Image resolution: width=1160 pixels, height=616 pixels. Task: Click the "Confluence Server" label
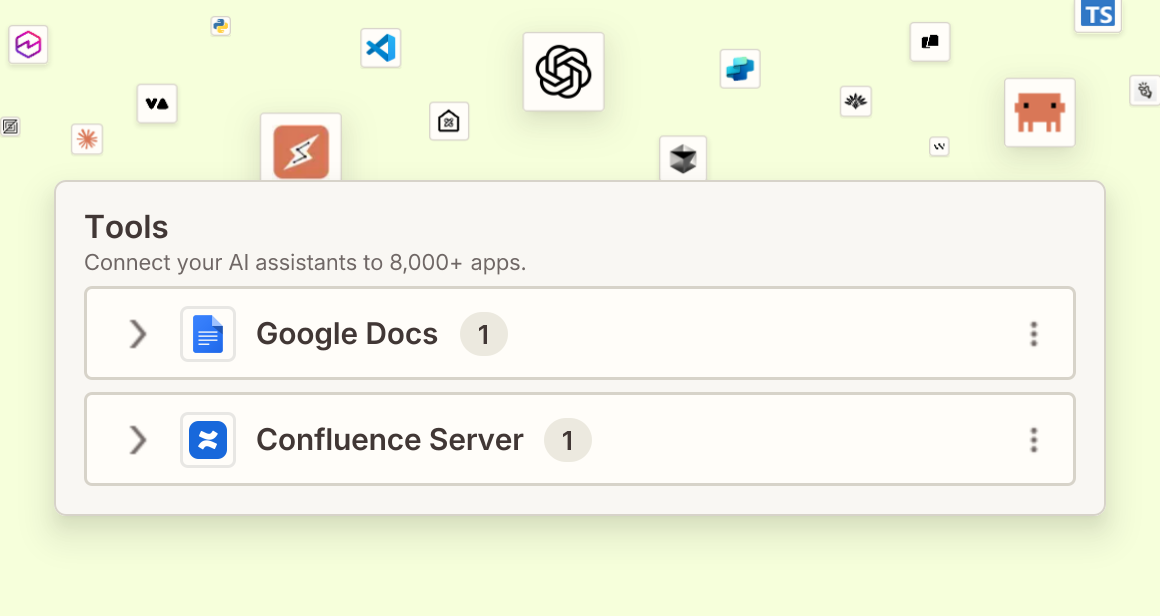(390, 440)
